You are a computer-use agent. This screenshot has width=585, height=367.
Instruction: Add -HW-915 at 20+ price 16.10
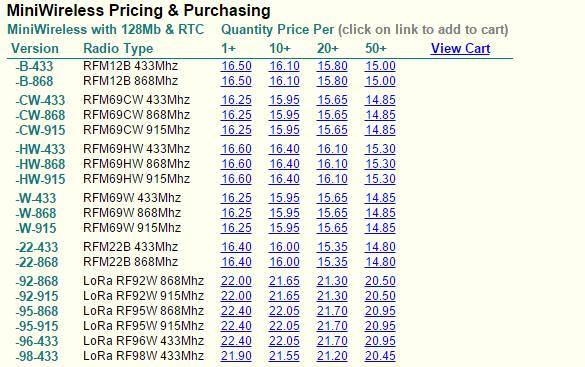pos(332,179)
